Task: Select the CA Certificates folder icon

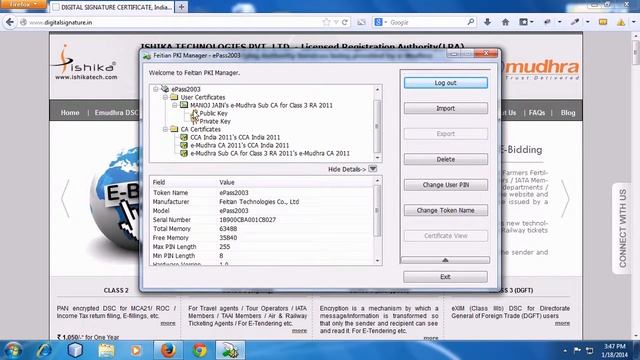Action: coord(174,129)
